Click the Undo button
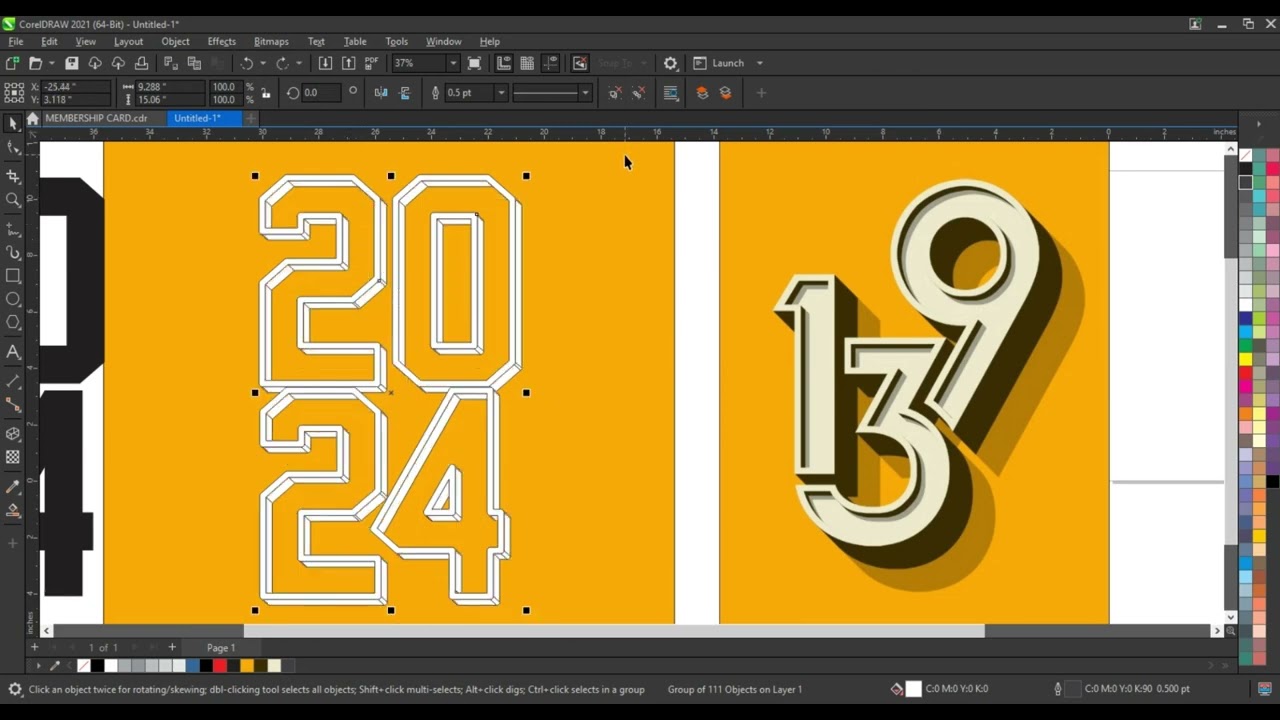The width and height of the screenshot is (1280, 720). tap(246, 63)
